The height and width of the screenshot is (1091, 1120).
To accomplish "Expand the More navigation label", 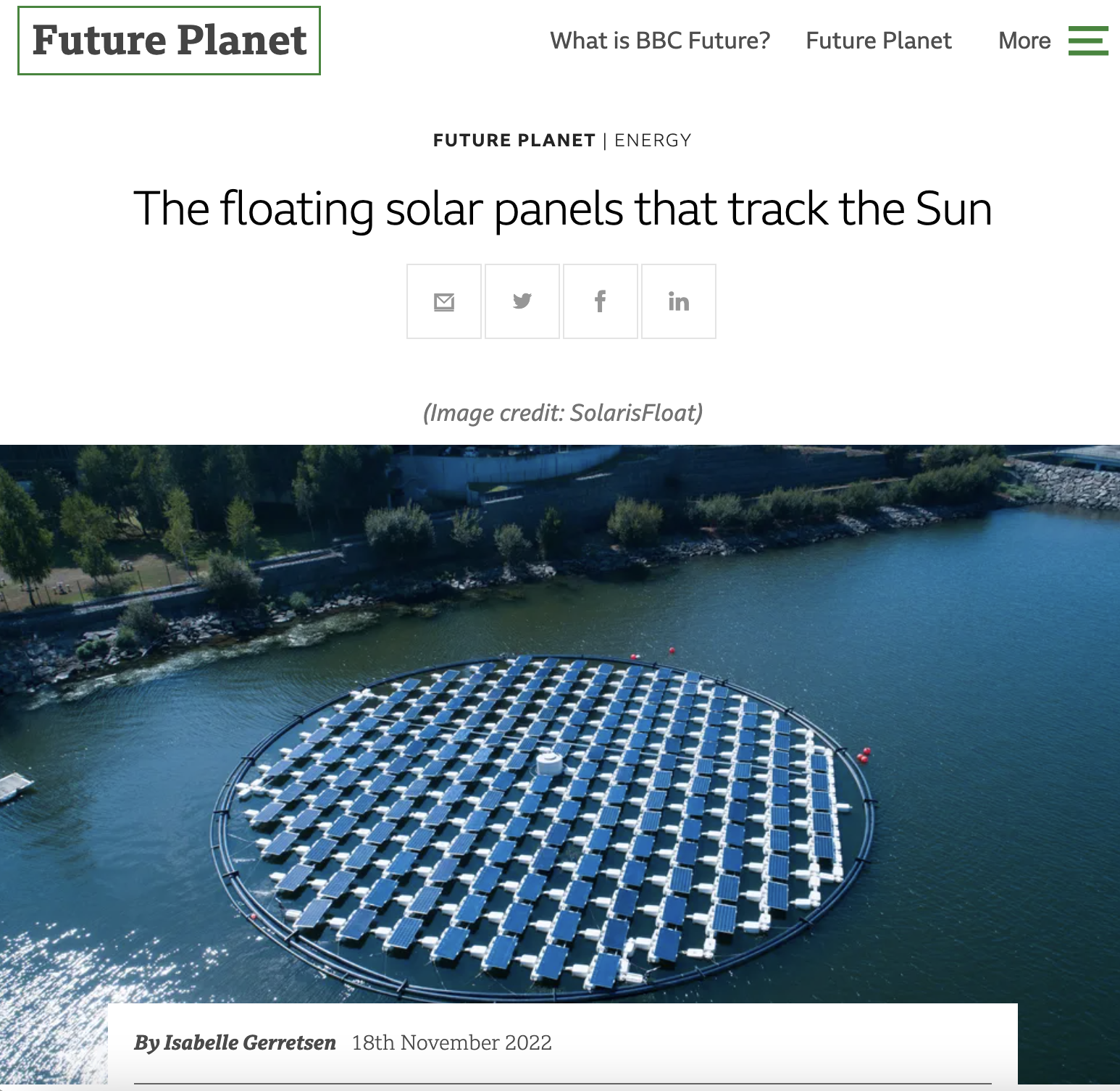I will [x=1024, y=41].
